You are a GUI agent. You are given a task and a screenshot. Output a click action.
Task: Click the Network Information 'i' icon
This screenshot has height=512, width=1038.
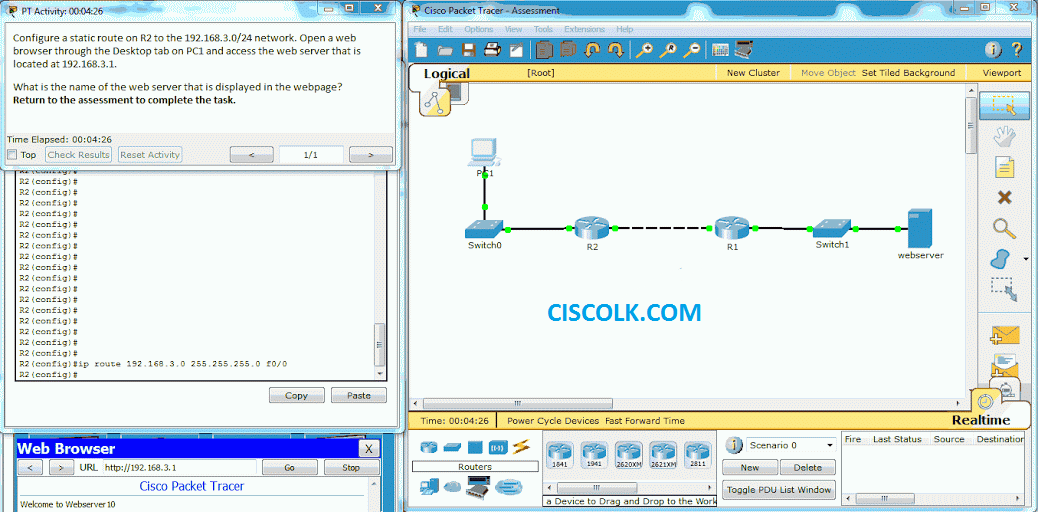click(x=994, y=50)
